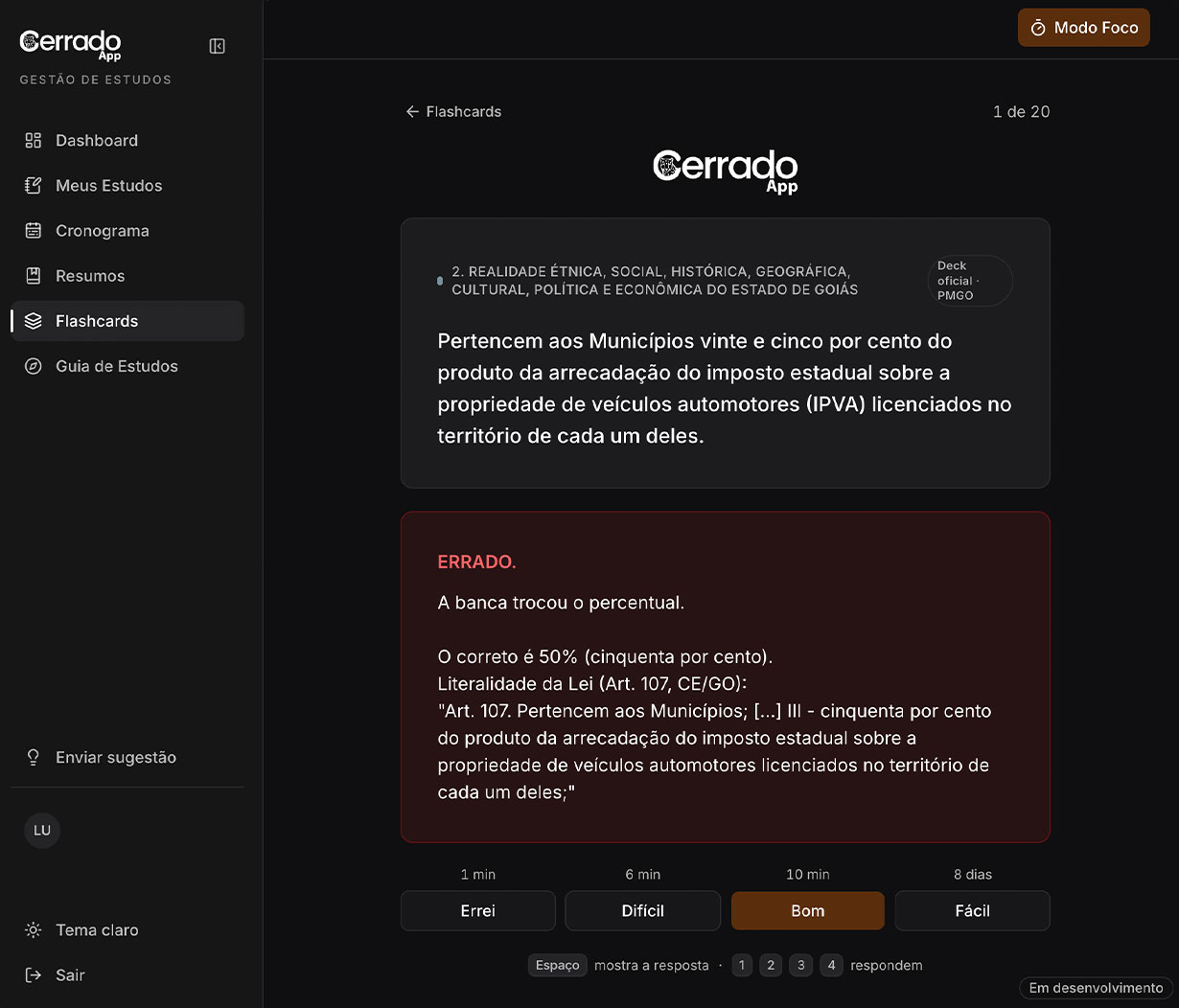Click the Cerrado App logo in sidebar
This screenshot has height=1008, width=1179.
click(70, 44)
